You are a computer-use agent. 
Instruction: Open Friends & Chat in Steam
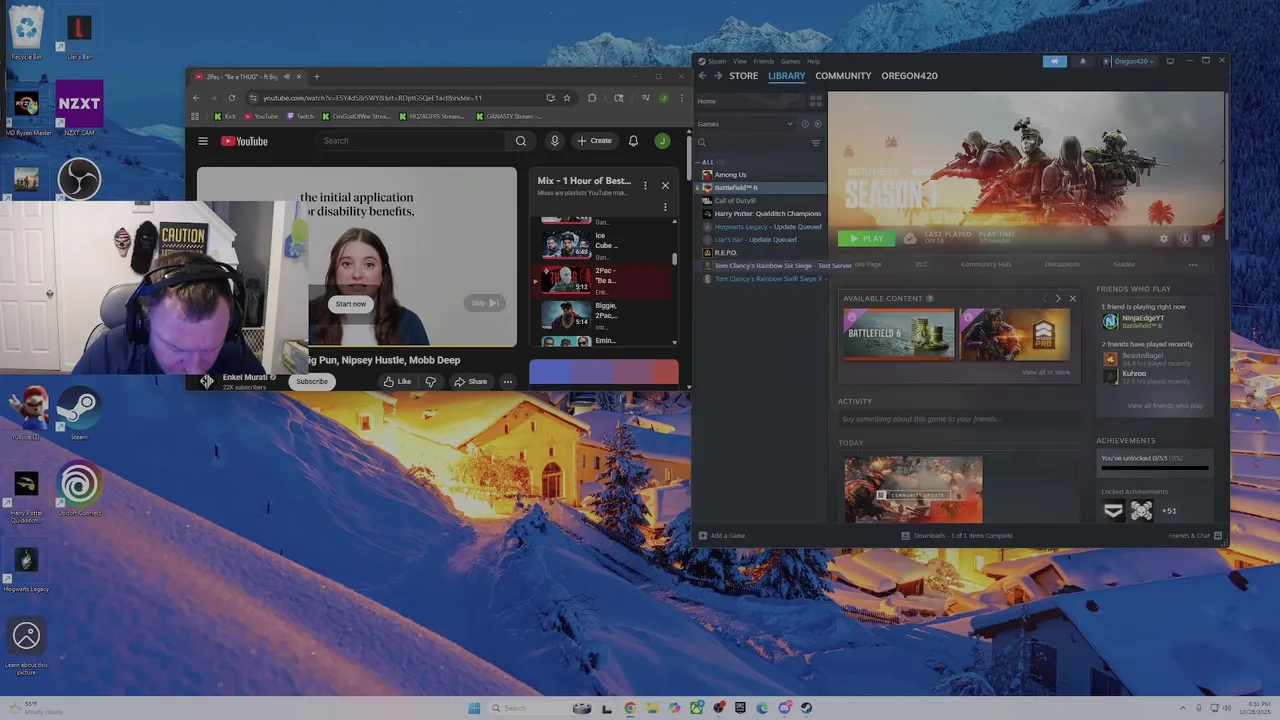(1194, 536)
